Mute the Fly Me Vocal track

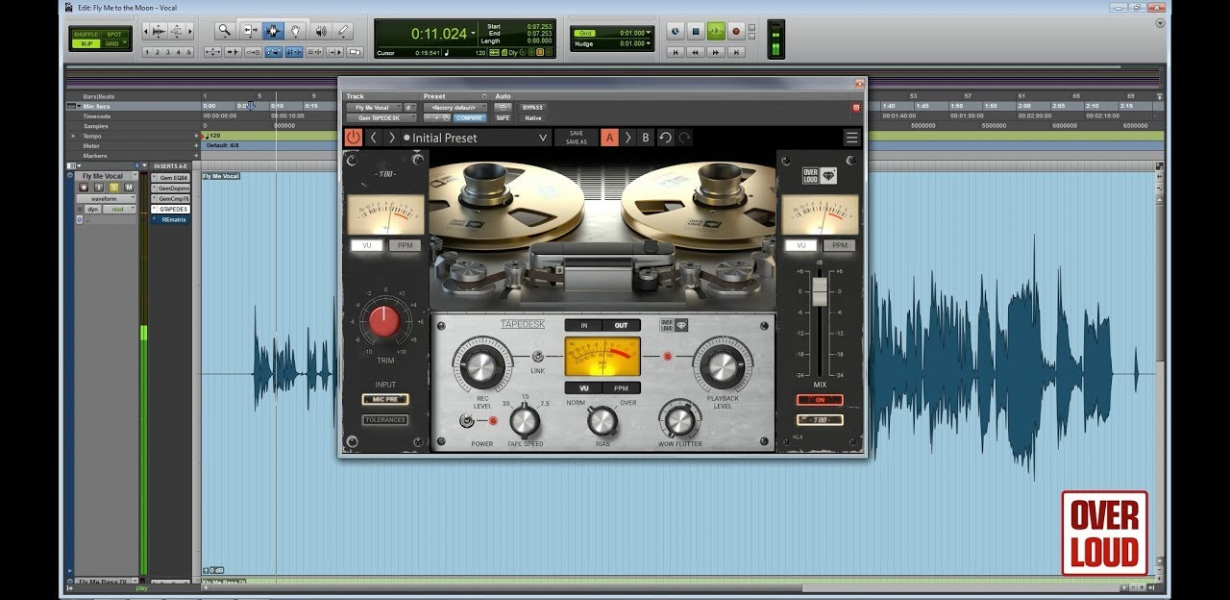(x=129, y=187)
